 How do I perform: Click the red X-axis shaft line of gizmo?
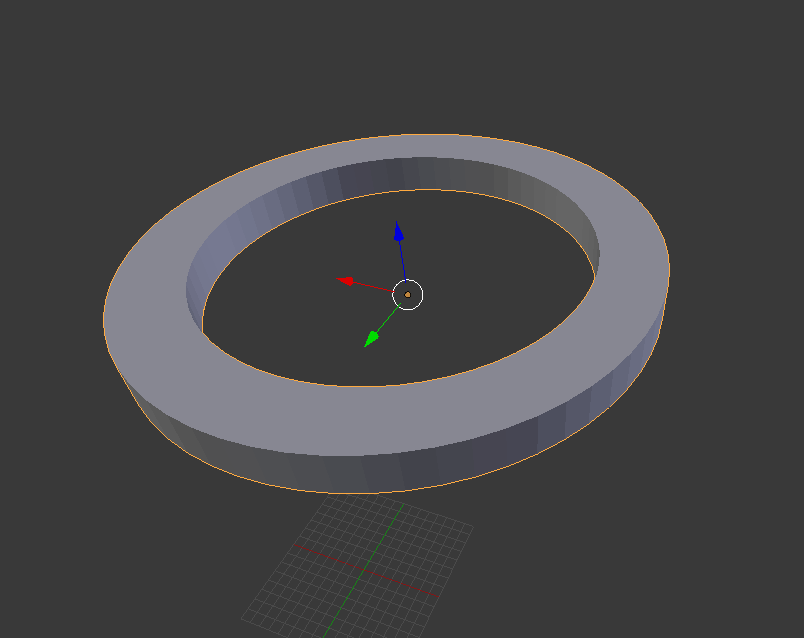tap(373, 287)
